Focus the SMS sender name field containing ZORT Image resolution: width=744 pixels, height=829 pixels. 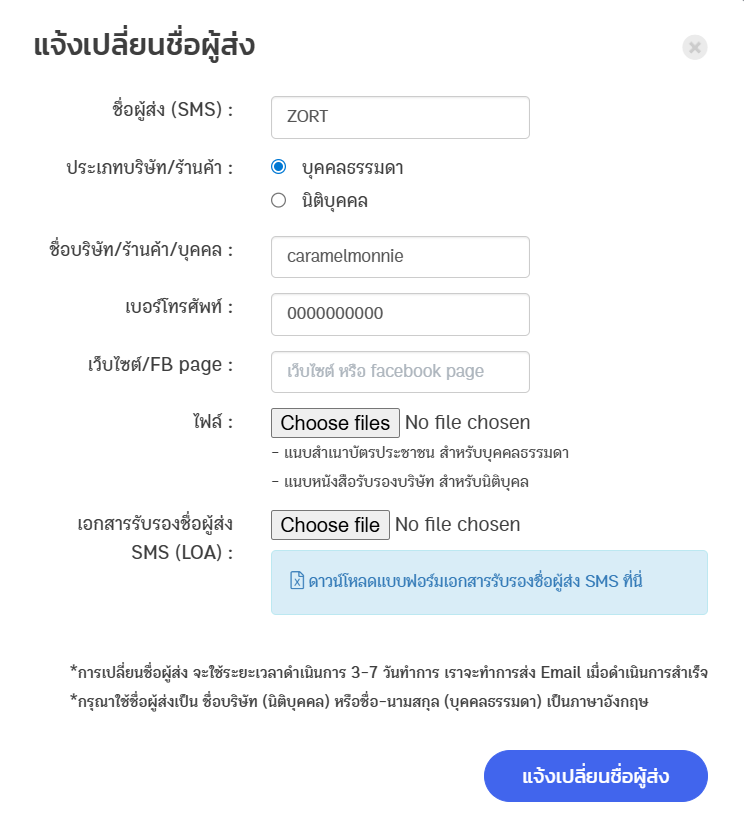400,117
